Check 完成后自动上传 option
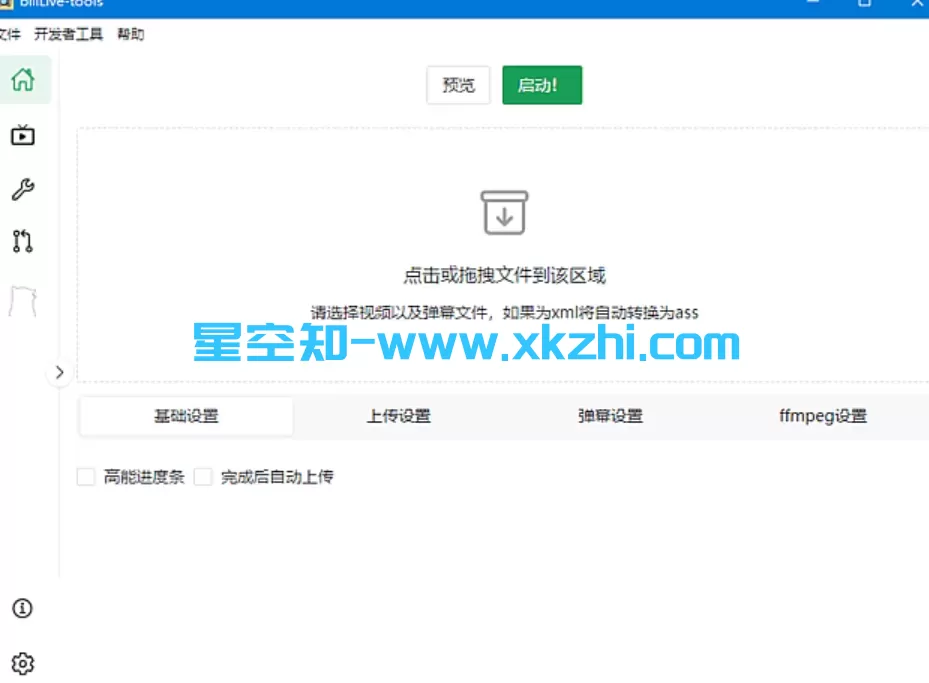 [x=204, y=477]
